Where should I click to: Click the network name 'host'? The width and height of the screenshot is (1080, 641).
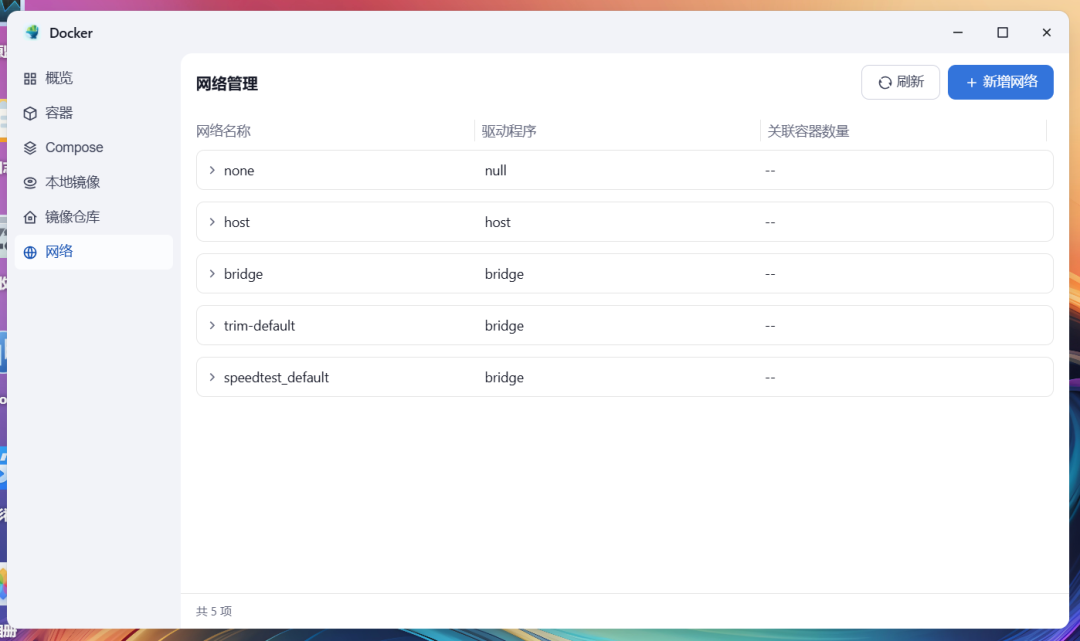pos(237,222)
